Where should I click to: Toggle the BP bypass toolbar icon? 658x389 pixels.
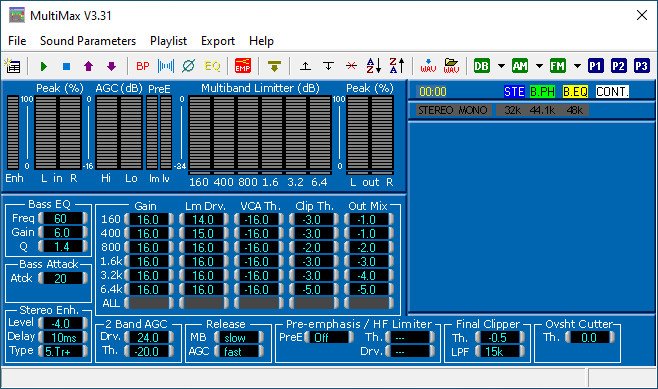point(143,66)
